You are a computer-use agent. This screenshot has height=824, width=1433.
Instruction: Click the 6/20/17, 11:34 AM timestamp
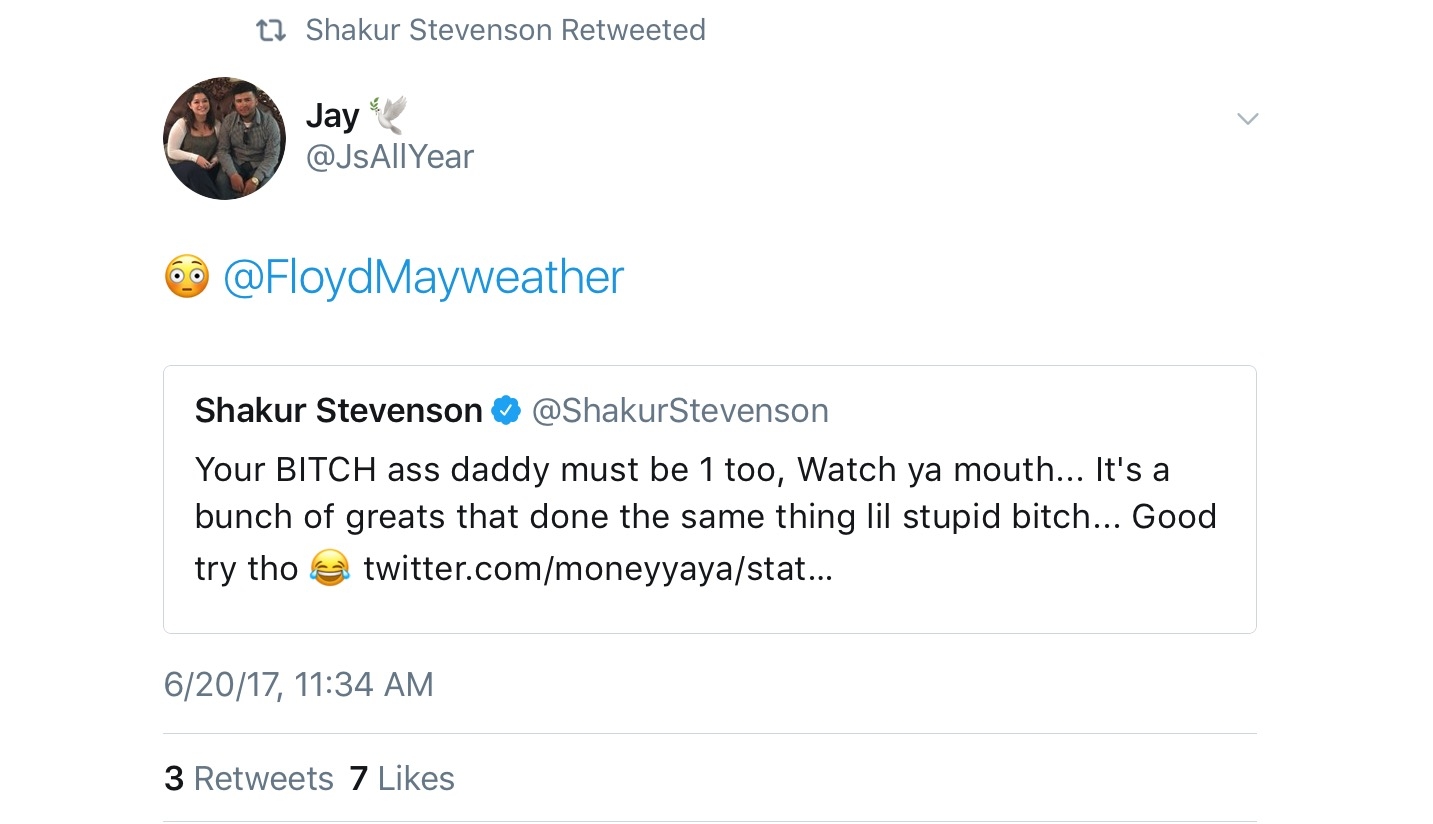(x=299, y=684)
